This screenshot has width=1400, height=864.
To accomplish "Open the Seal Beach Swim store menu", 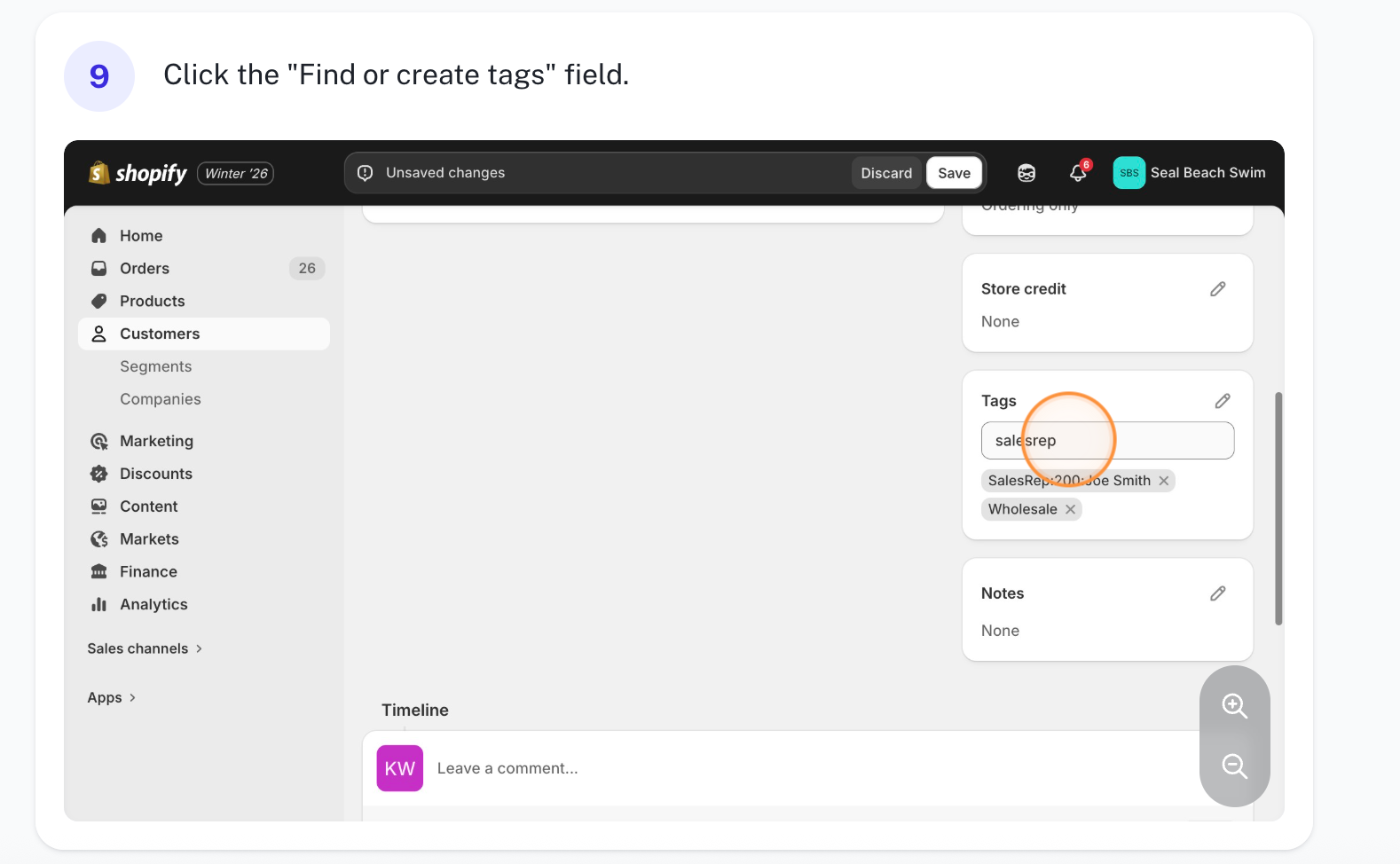I will [x=1189, y=173].
